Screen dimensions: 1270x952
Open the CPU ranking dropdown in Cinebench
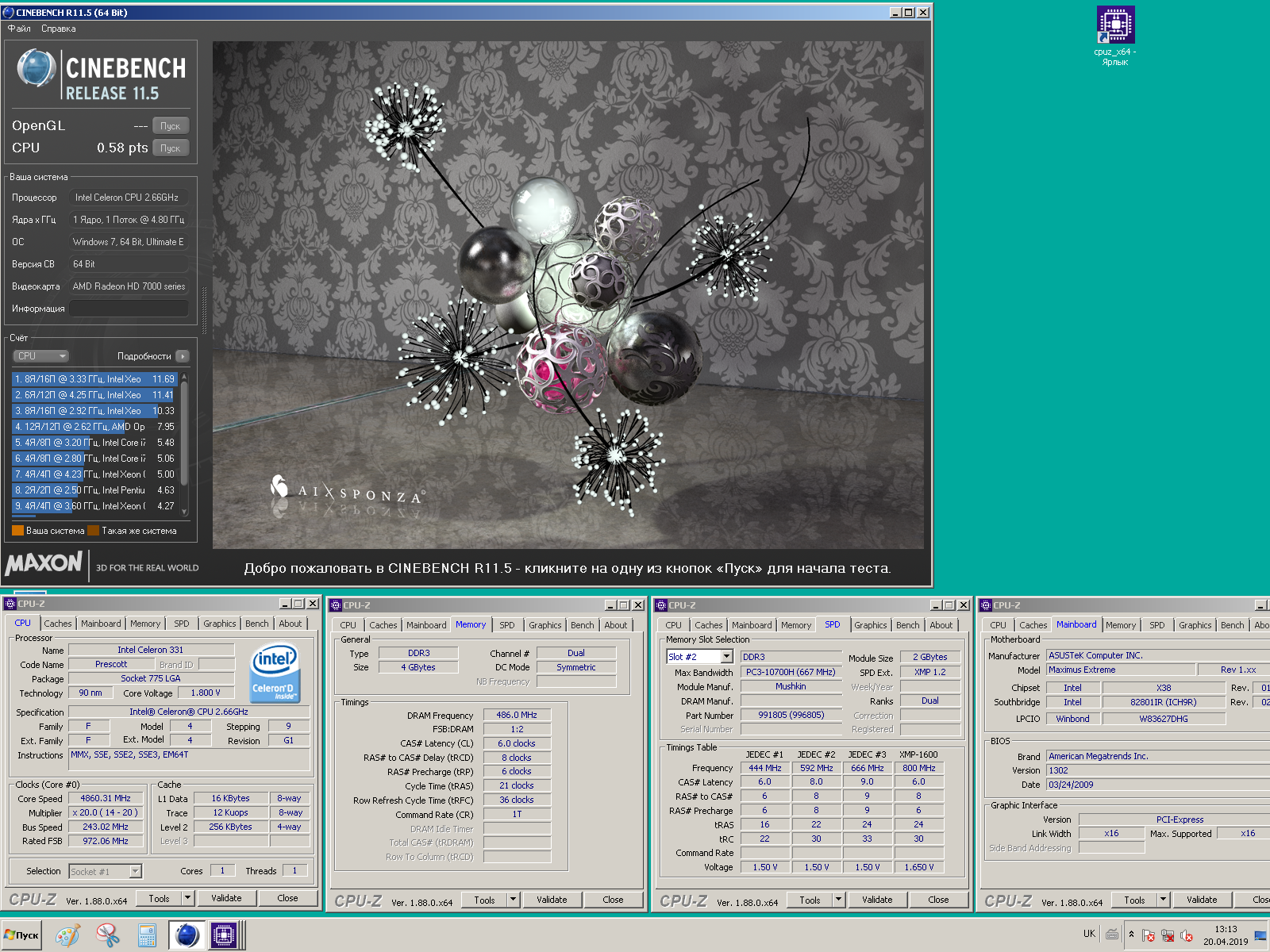tap(41, 356)
